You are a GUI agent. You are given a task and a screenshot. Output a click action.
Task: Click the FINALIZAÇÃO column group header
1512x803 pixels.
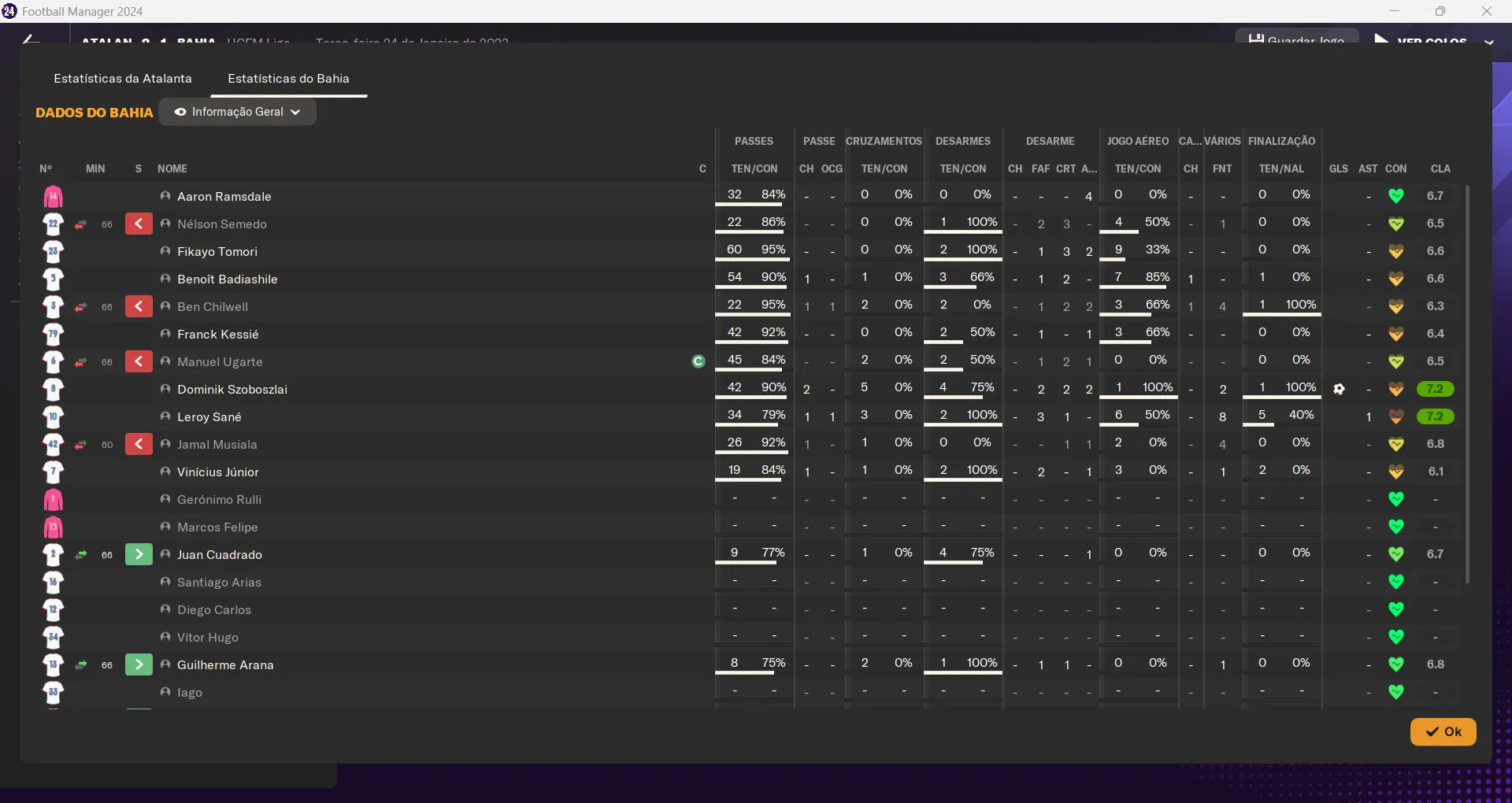click(x=1282, y=141)
